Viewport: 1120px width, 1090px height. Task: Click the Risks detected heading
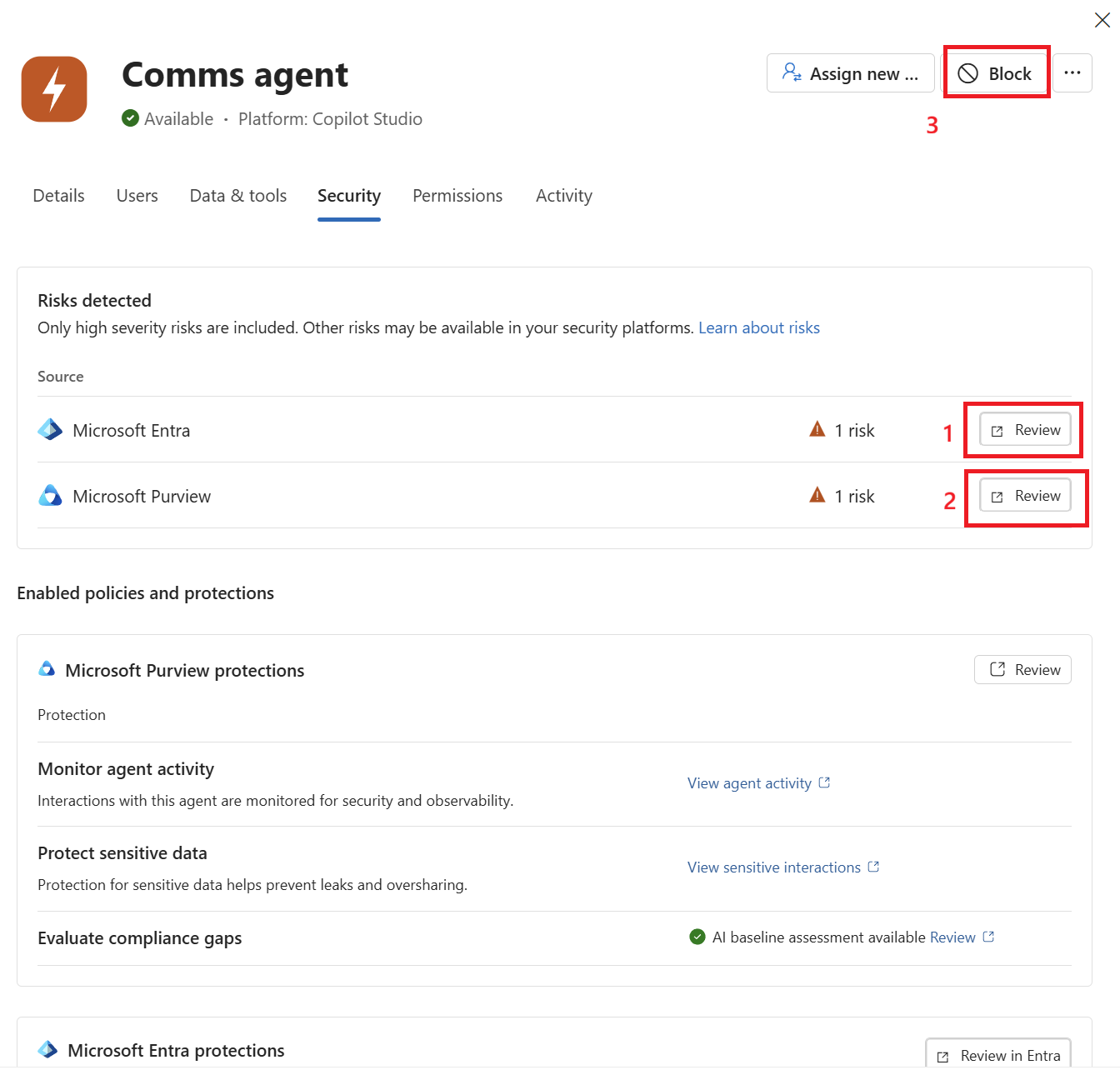tap(95, 301)
